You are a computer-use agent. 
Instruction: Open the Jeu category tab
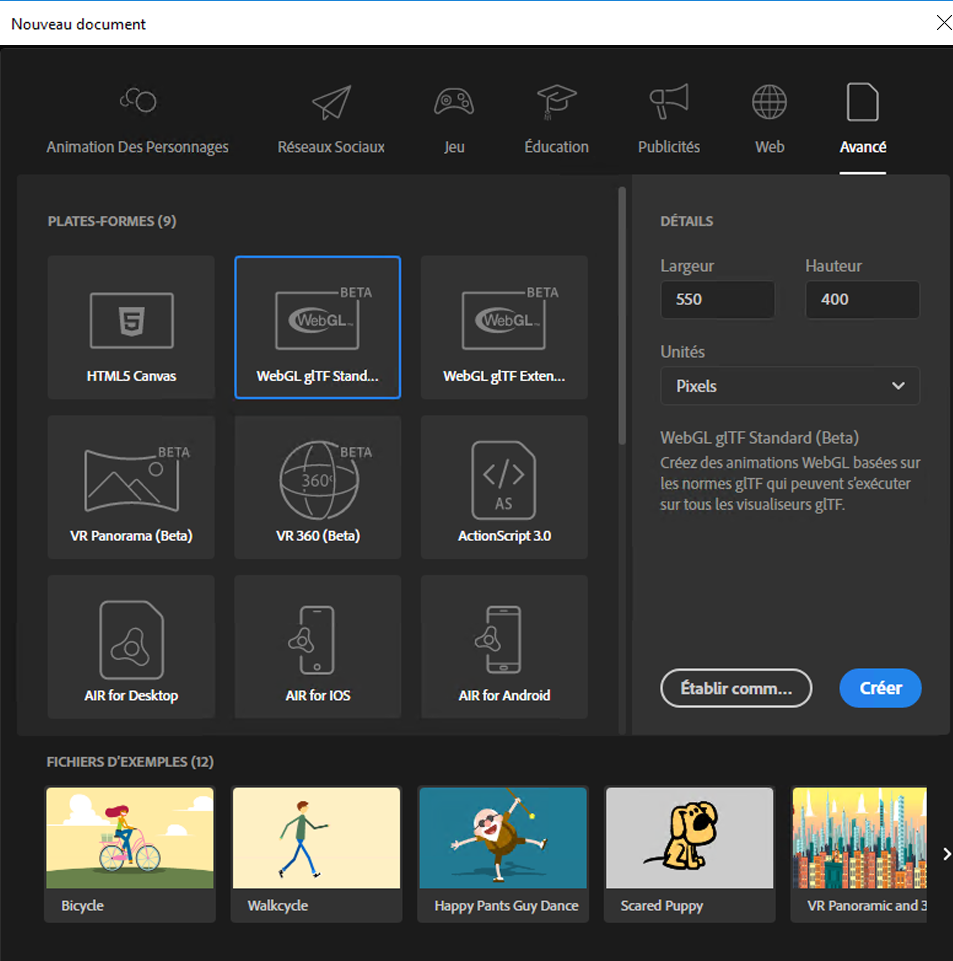pos(454,118)
